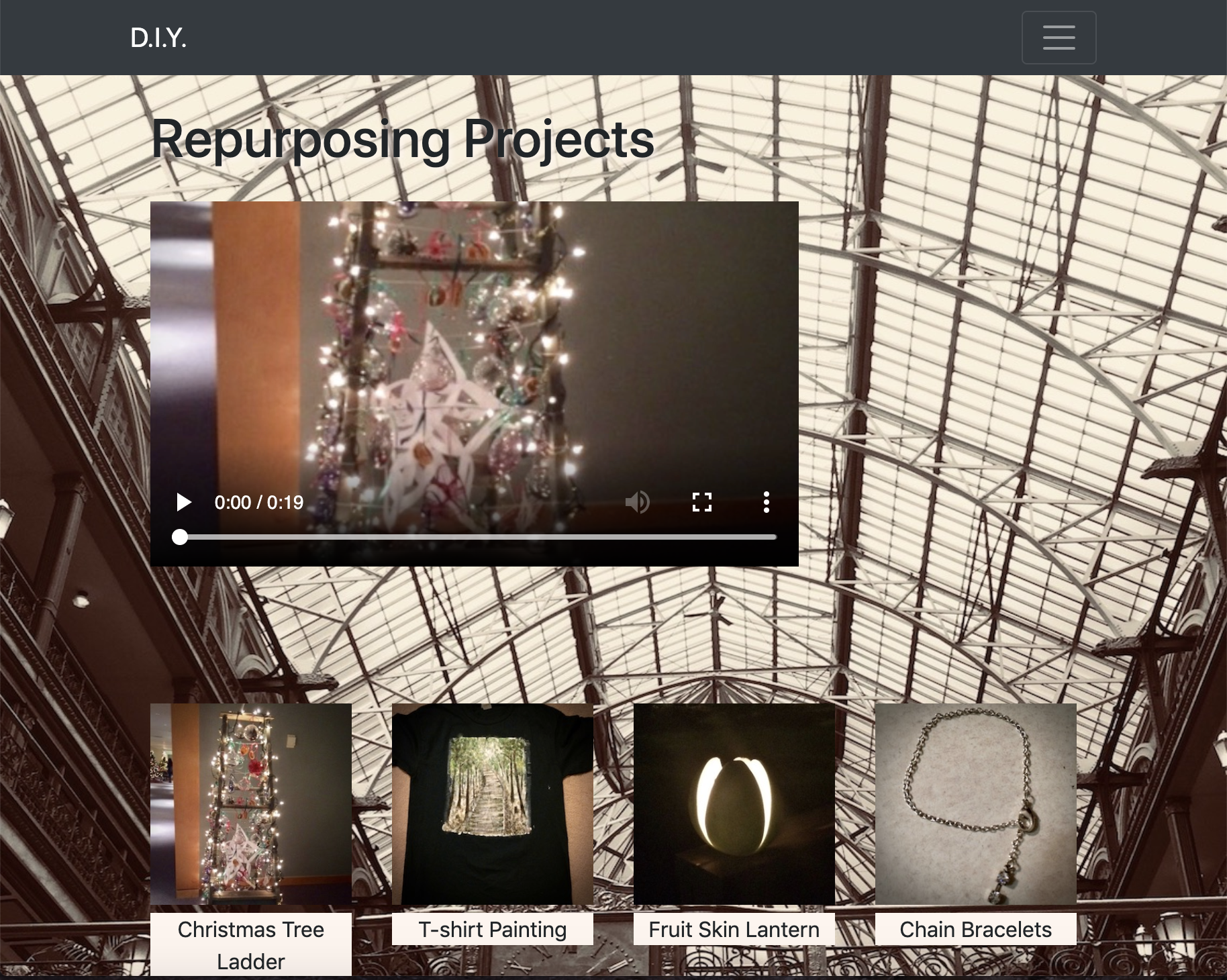Click the Chain Bracelets caption
Screen dimensions: 1227x980
pos(976,929)
